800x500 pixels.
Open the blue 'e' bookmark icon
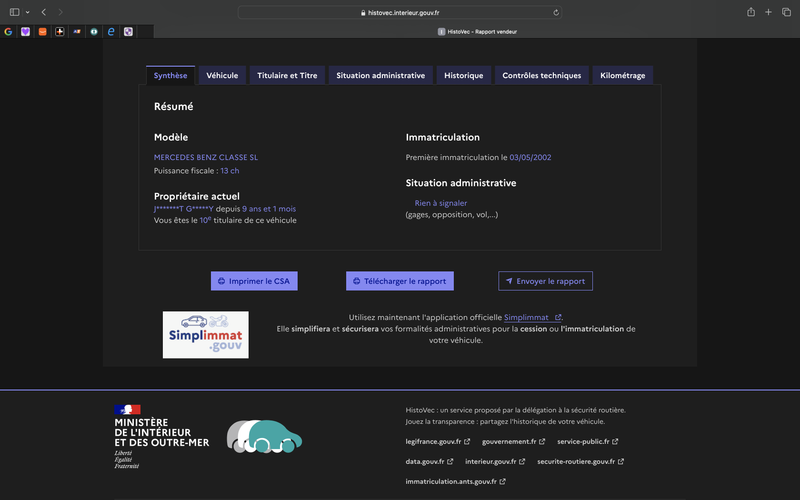point(111,32)
